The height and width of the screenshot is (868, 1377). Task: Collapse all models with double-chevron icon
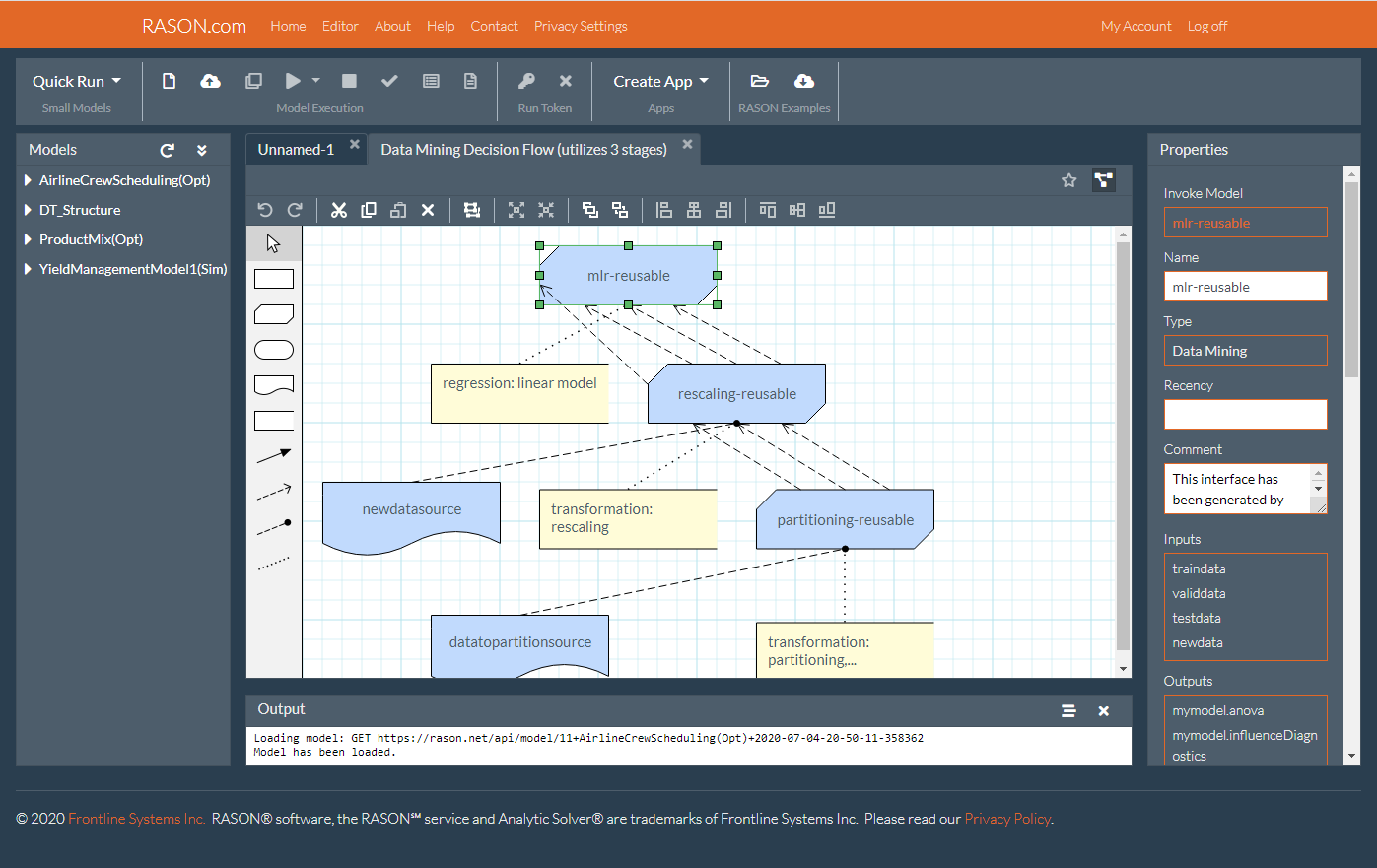(202, 150)
